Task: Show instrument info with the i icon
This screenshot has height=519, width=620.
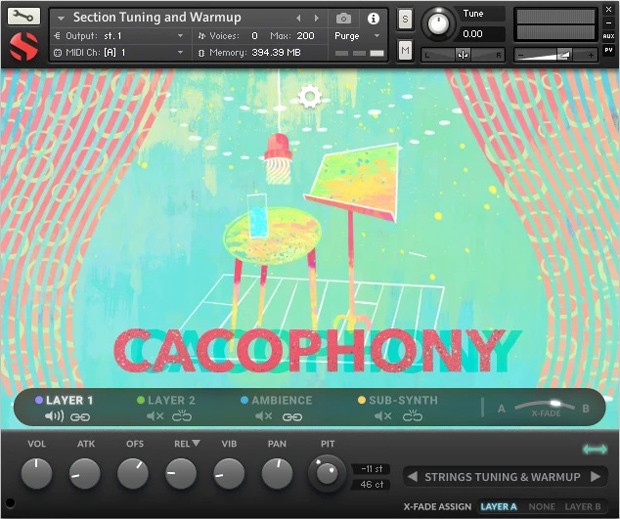Action: [x=373, y=18]
